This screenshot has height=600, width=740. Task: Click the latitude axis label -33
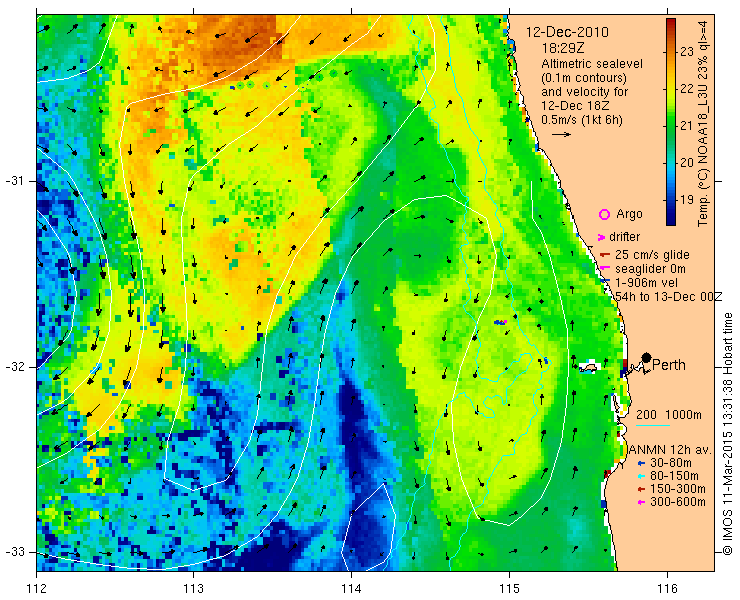click(15, 551)
